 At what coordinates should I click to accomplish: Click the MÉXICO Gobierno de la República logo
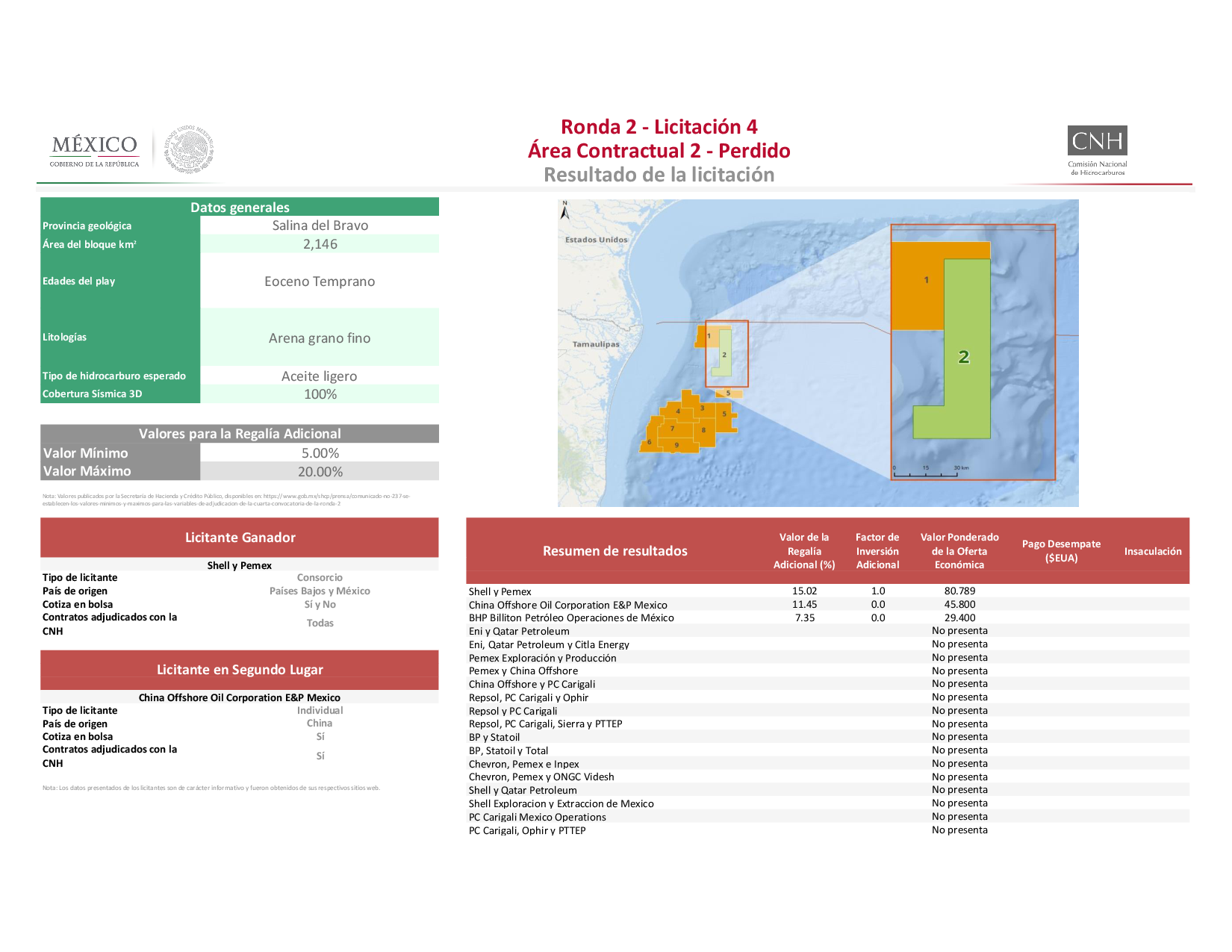coord(95,151)
